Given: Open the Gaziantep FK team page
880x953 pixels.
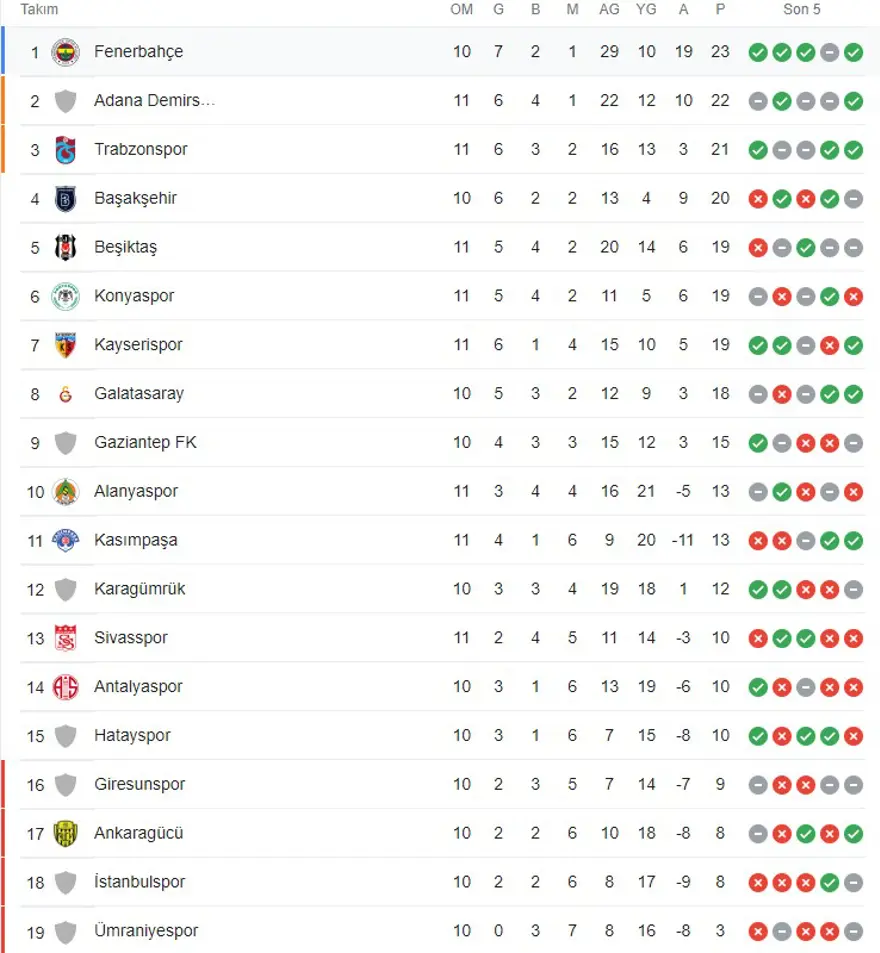Looking at the screenshot, I should click(x=145, y=443).
